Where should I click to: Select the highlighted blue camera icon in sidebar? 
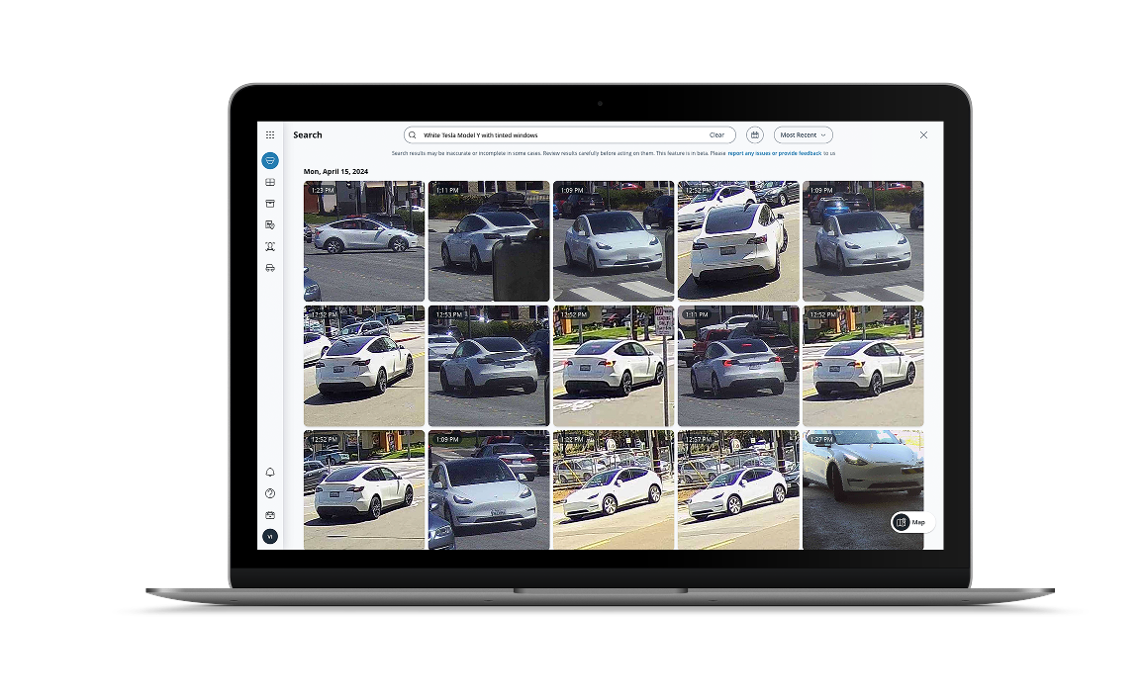click(270, 160)
